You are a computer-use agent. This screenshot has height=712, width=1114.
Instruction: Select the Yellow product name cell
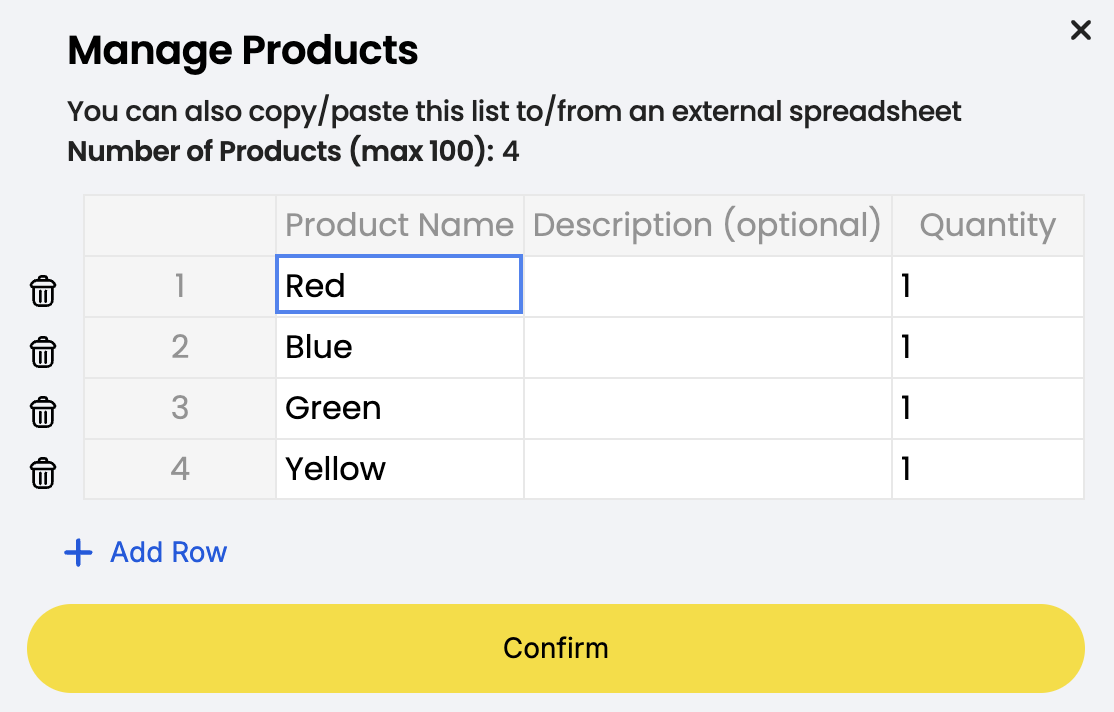point(398,469)
